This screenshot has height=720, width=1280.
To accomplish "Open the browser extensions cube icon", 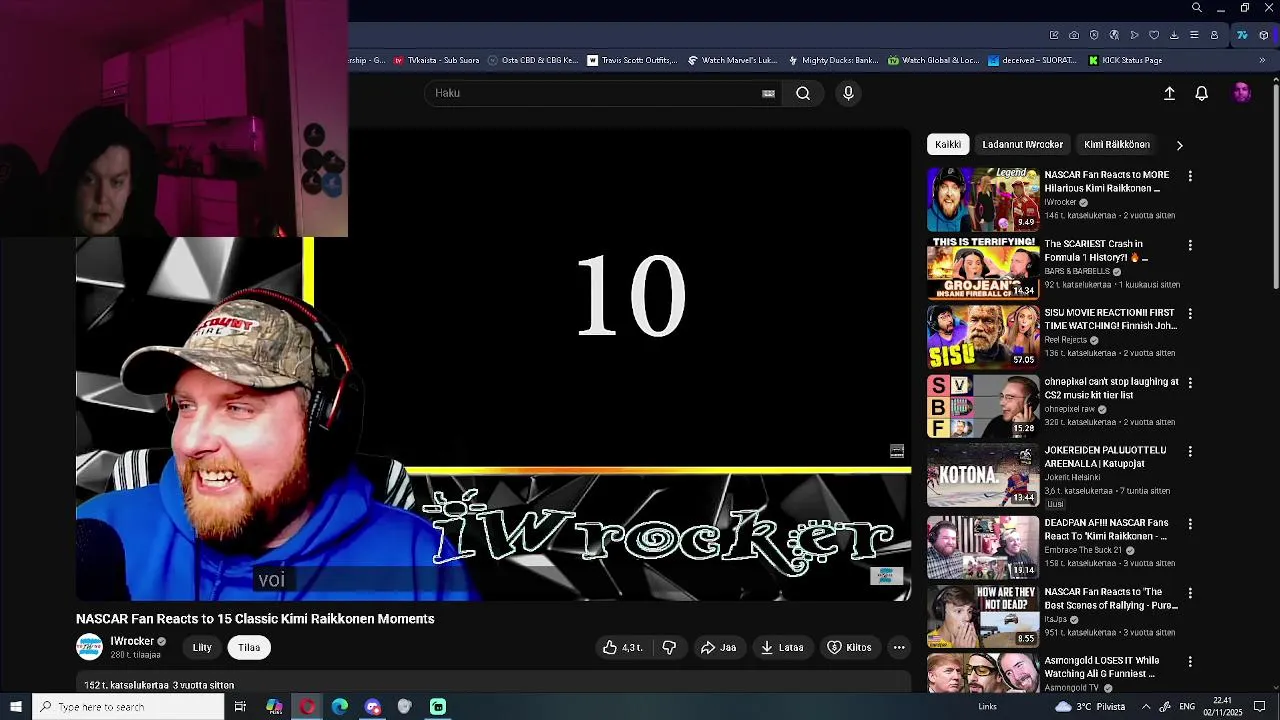I will click(1264, 35).
